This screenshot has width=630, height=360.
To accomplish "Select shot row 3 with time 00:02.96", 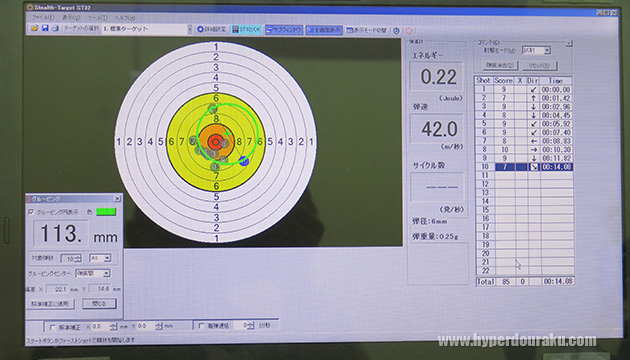I will point(524,106).
